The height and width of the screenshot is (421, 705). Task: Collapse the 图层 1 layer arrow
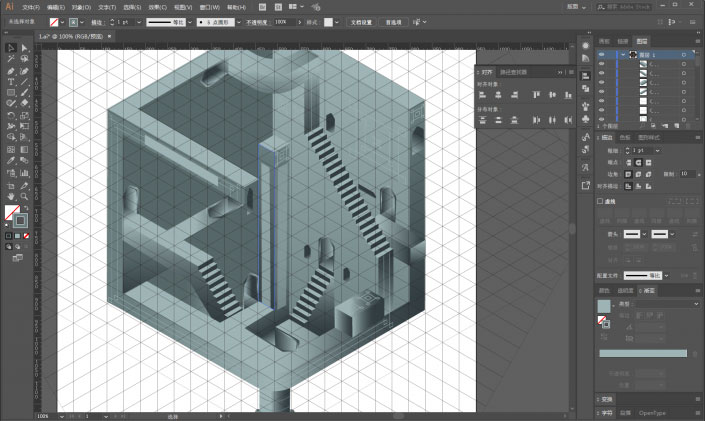pos(623,54)
